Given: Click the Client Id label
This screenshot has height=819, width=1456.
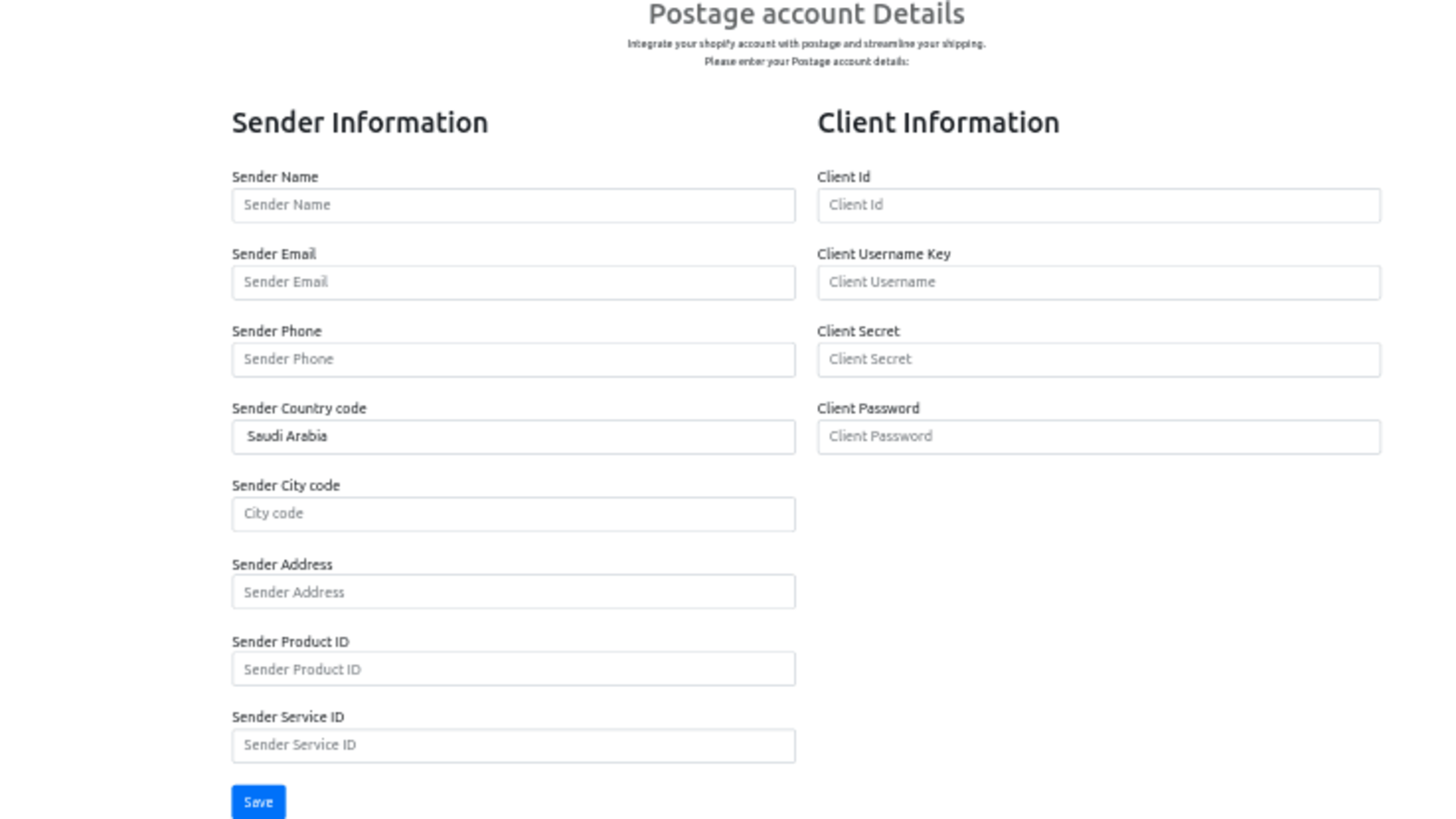Looking at the screenshot, I should (844, 177).
